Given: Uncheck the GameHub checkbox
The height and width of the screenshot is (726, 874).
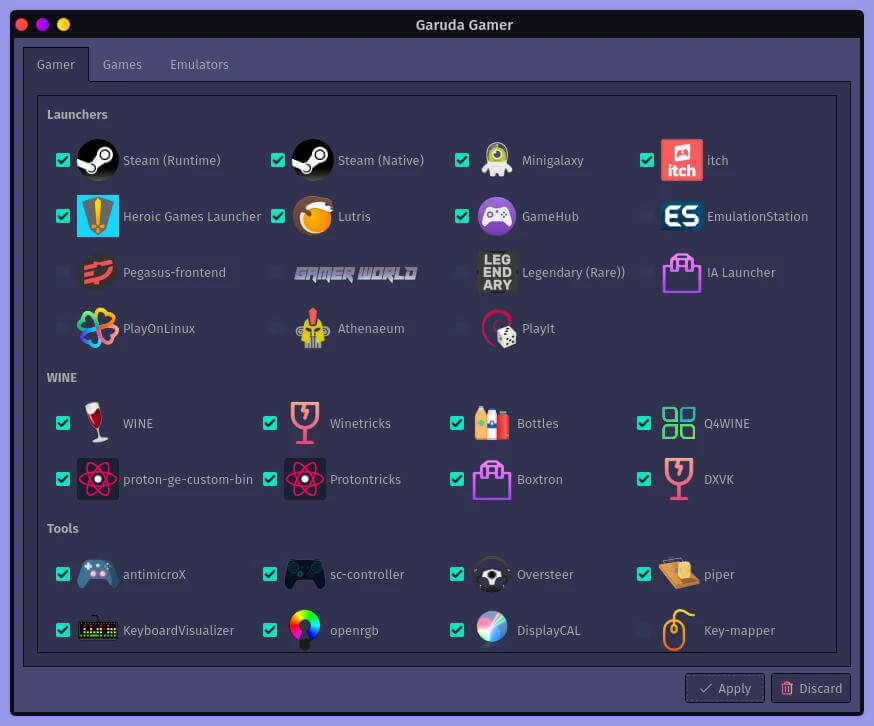Looking at the screenshot, I should (462, 216).
